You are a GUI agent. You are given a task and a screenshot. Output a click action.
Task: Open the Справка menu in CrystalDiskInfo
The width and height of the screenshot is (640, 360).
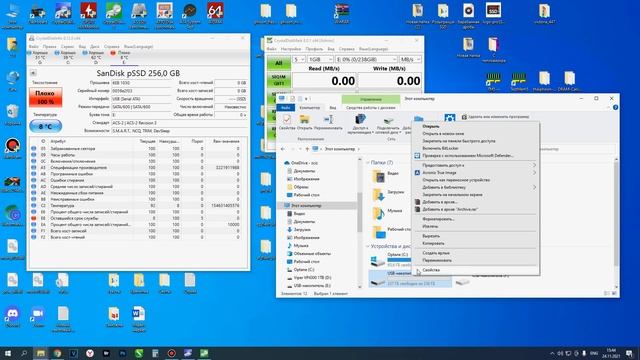[x=111, y=47]
